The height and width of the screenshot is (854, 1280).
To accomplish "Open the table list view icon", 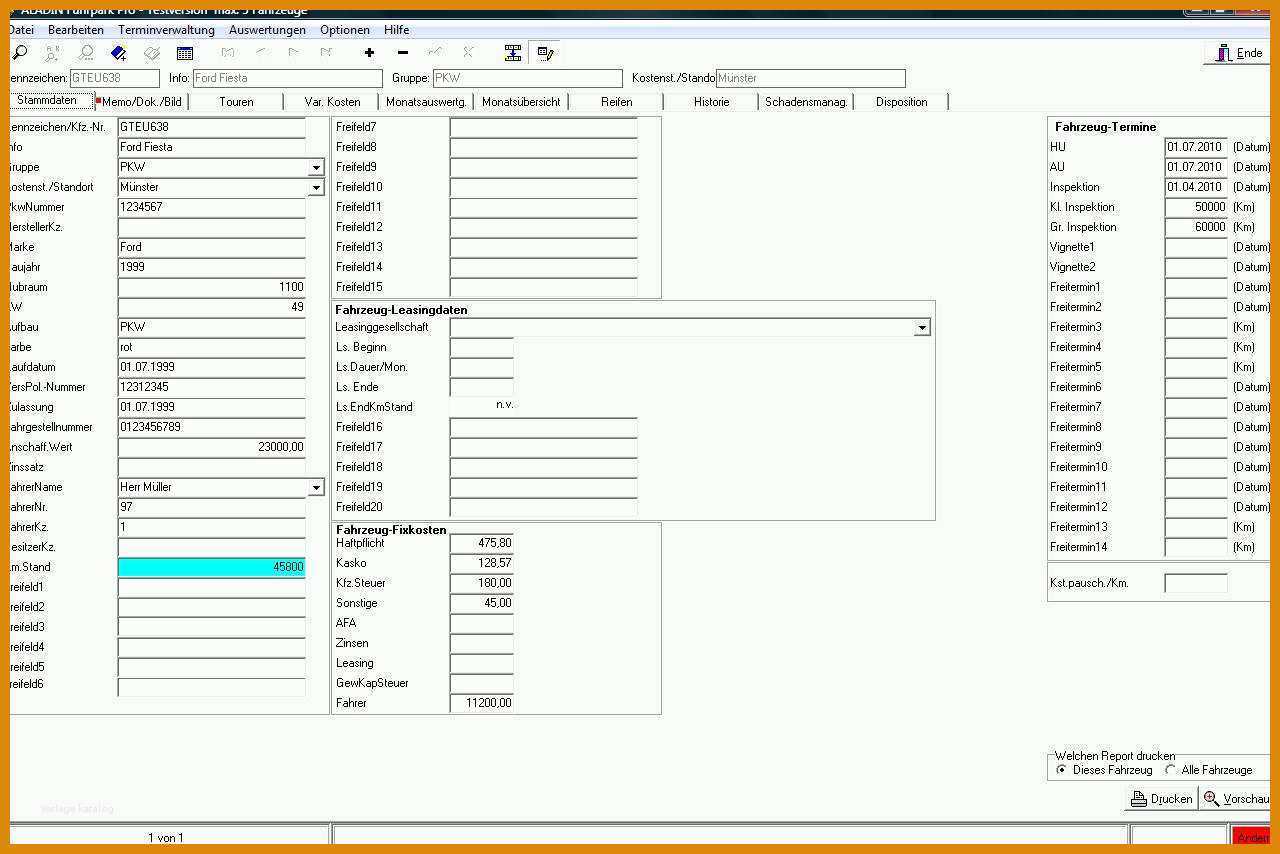I will point(185,53).
